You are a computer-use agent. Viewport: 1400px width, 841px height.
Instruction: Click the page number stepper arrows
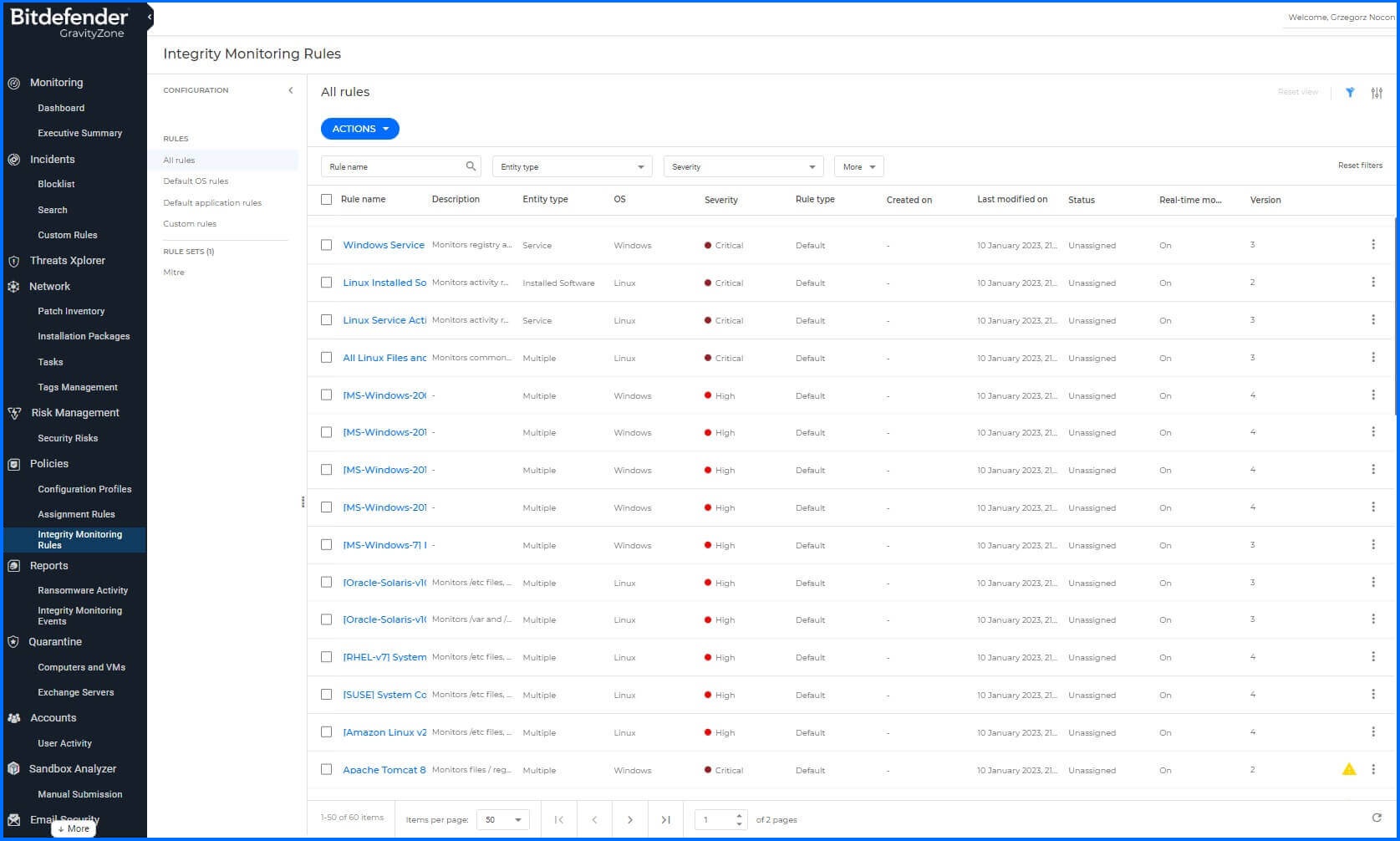[739, 819]
